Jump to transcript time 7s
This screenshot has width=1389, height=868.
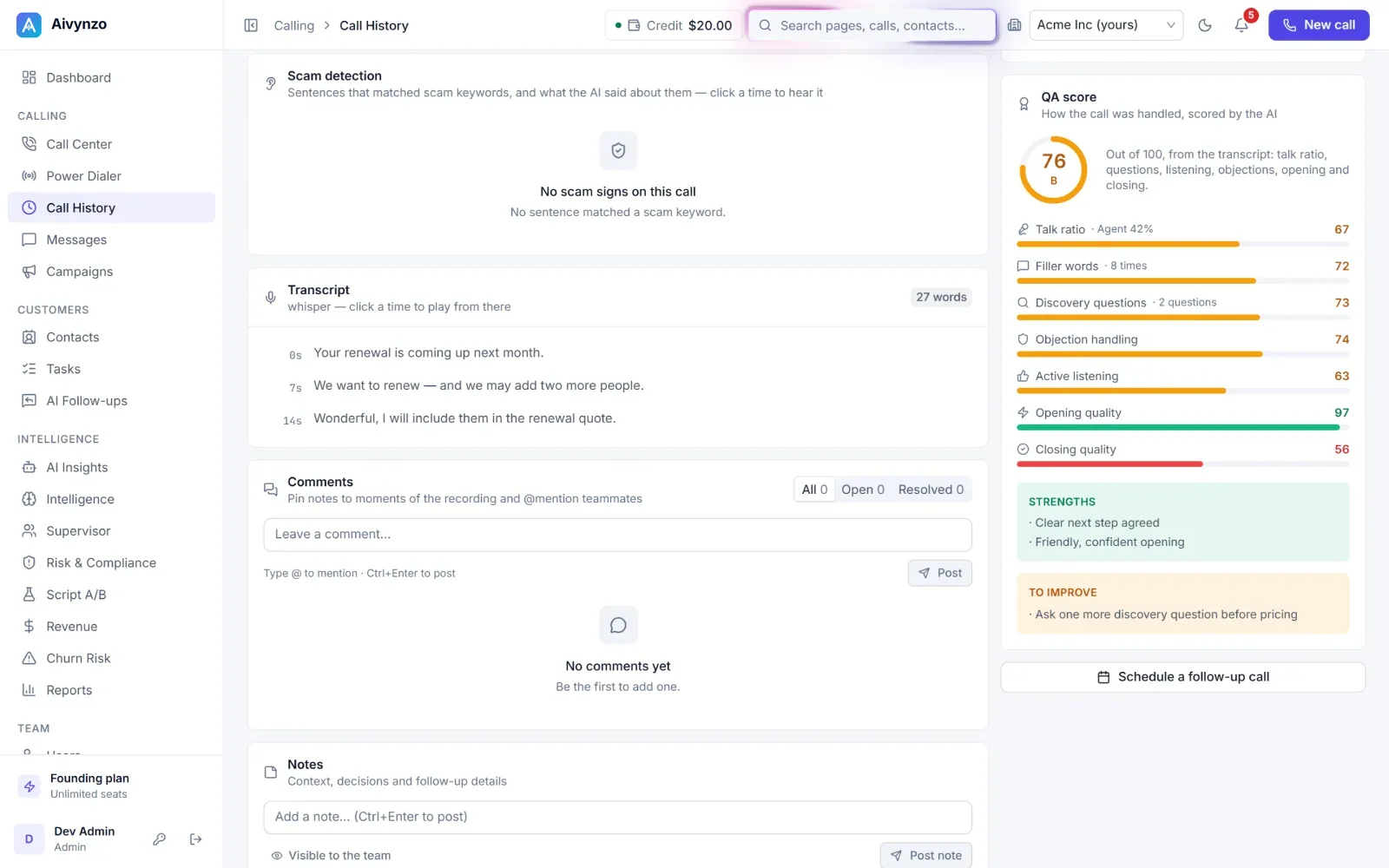pos(295,388)
